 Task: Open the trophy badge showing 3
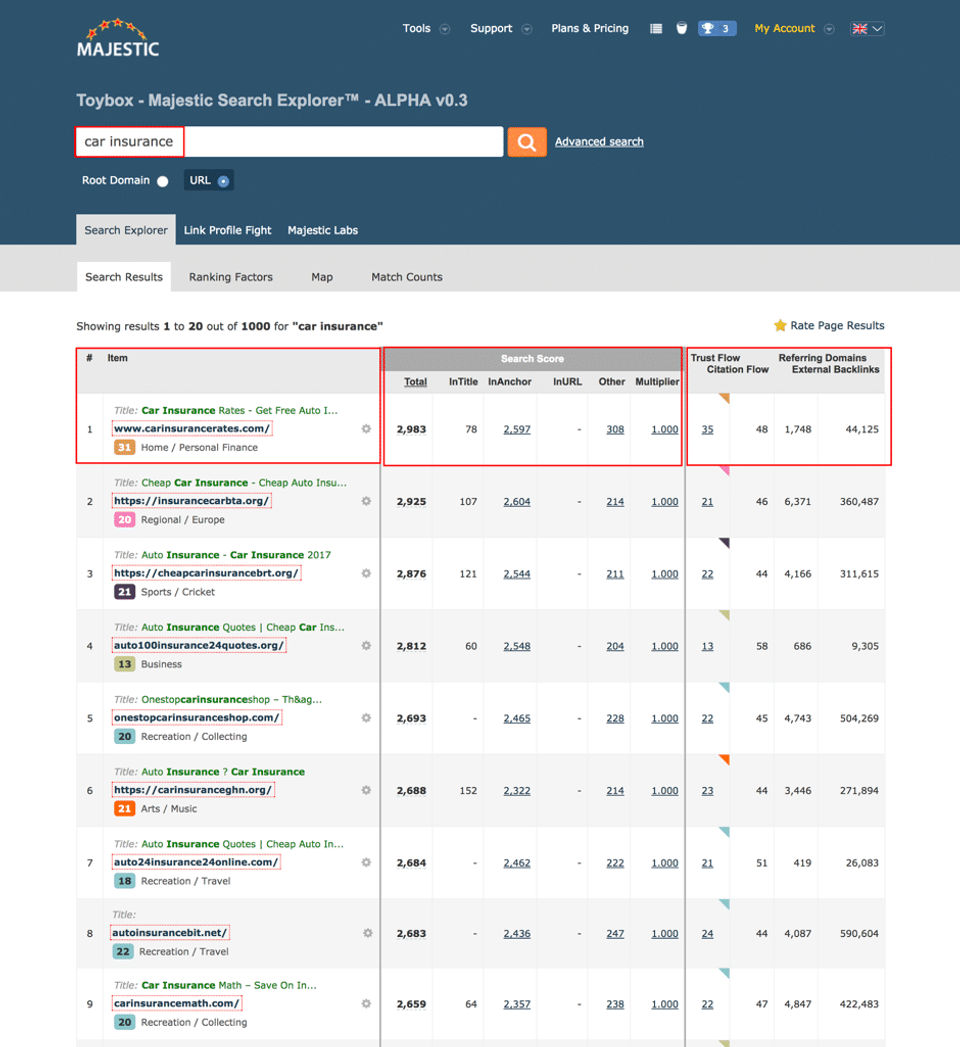(x=717, y=28)
